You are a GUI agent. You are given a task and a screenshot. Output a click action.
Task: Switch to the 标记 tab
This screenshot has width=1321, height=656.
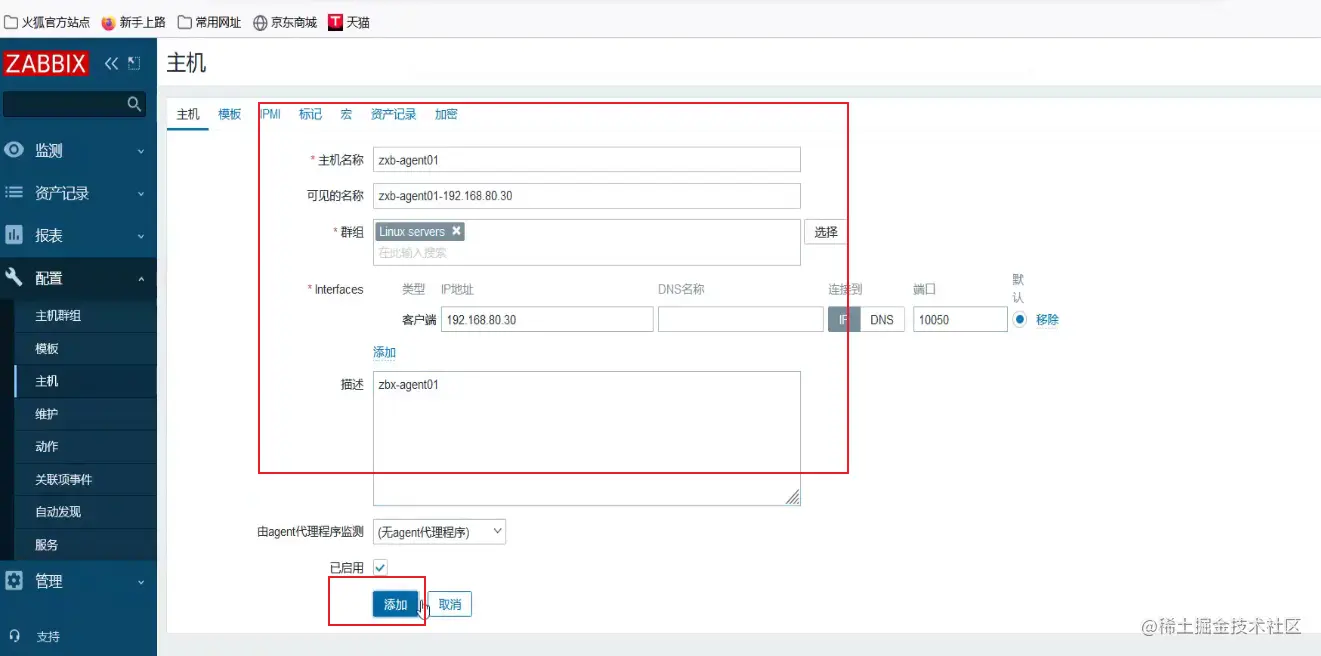tap(310, 114)
